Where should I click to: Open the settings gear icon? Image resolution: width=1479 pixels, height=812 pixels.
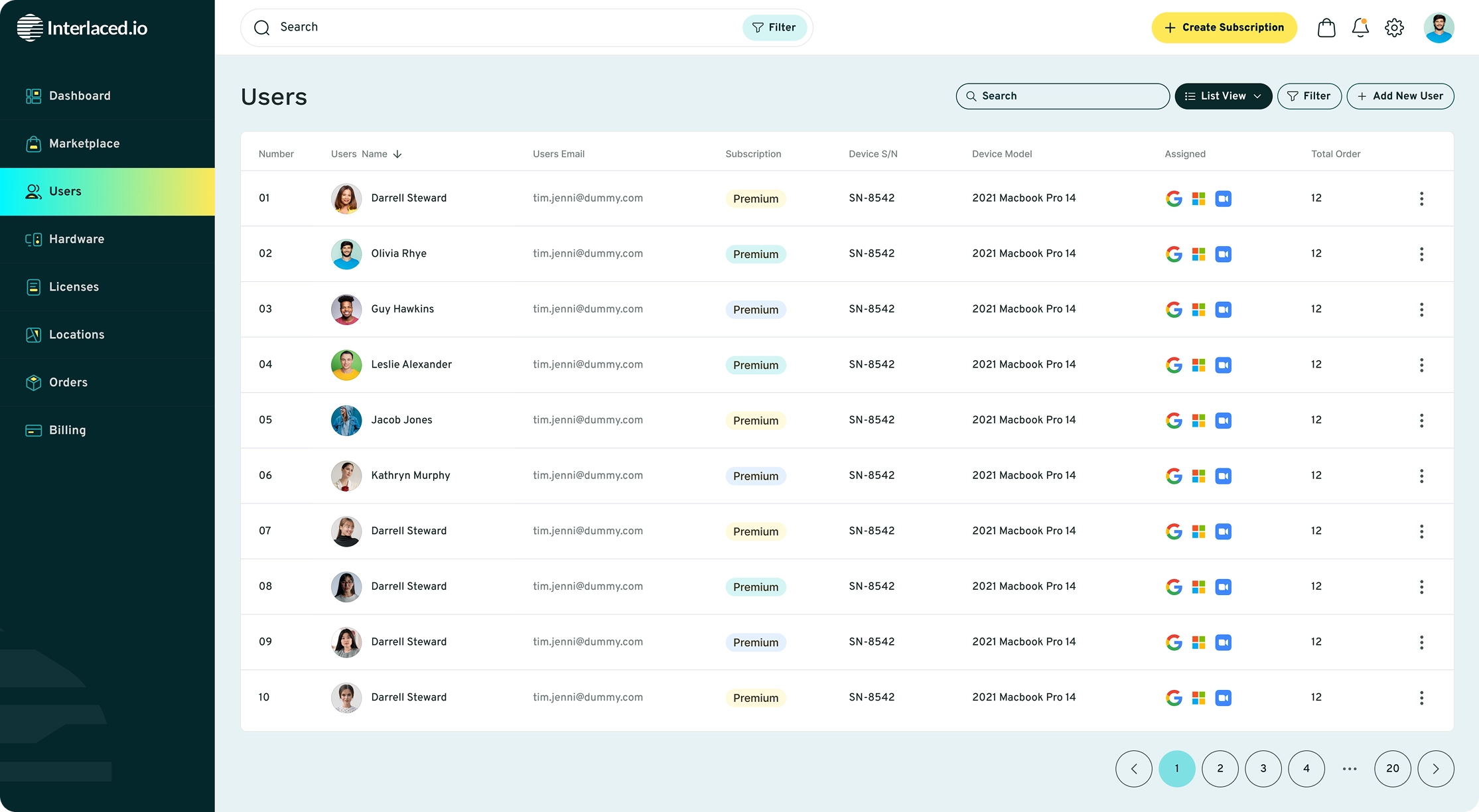(1394, 28)
